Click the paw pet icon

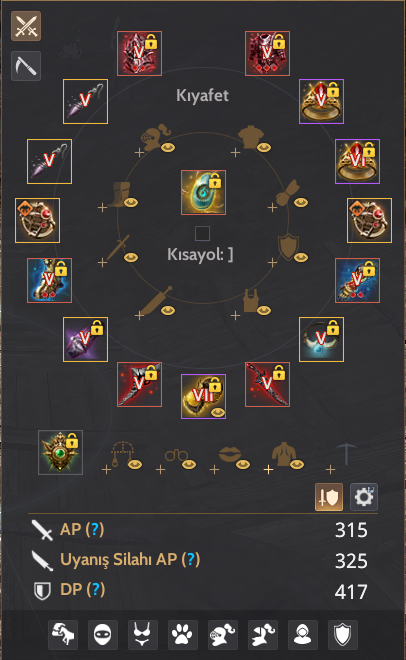point(183,634)
